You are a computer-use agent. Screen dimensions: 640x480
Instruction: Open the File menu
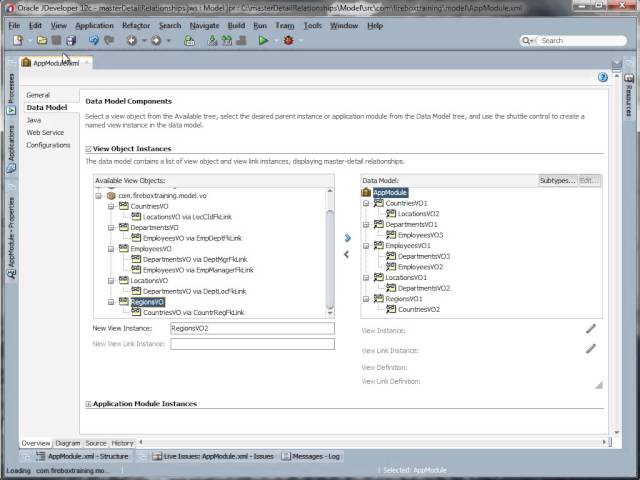pyautogui.click(x=14, y=25)
